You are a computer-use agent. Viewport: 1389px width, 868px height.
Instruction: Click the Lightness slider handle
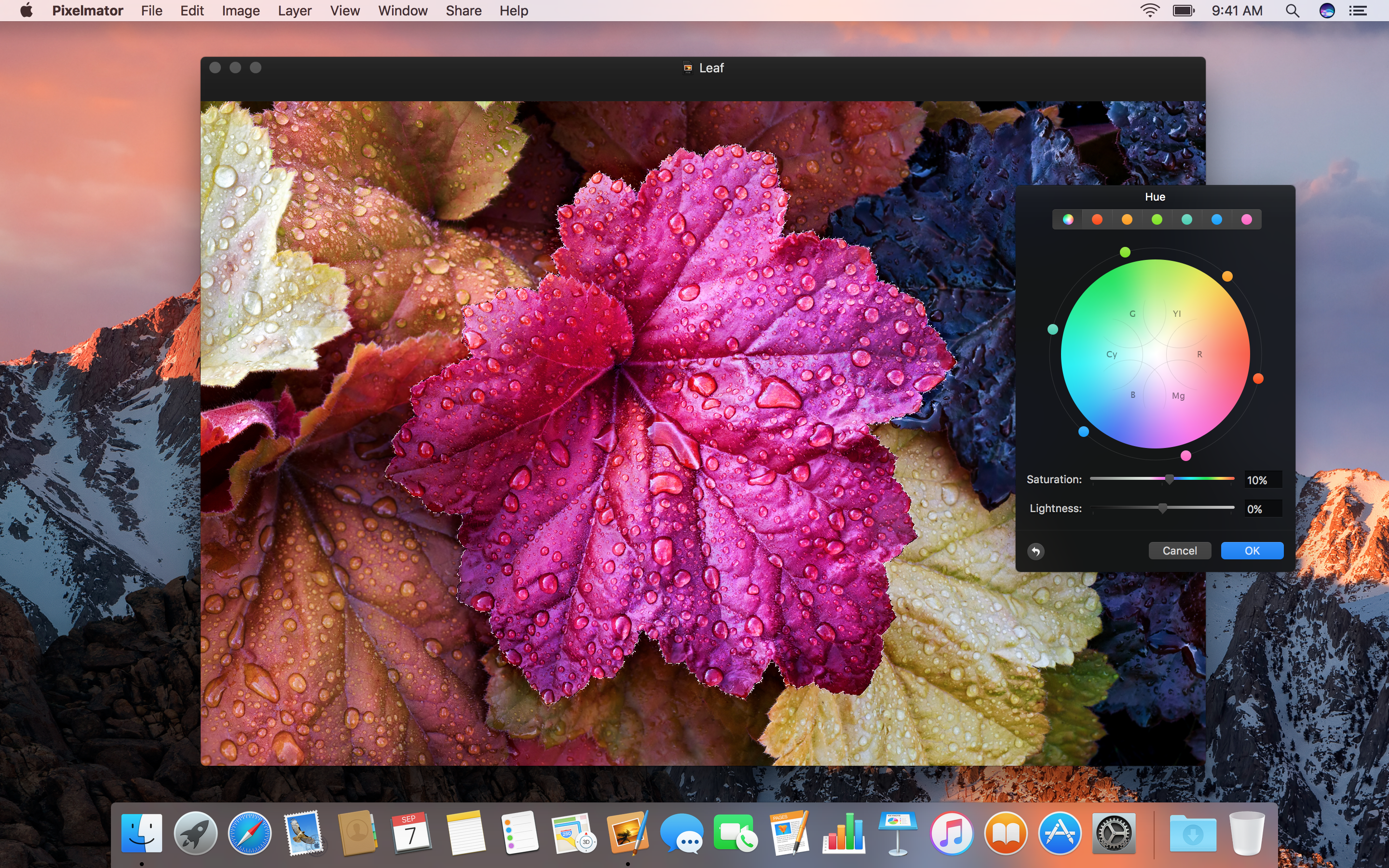click(1162, 509)
